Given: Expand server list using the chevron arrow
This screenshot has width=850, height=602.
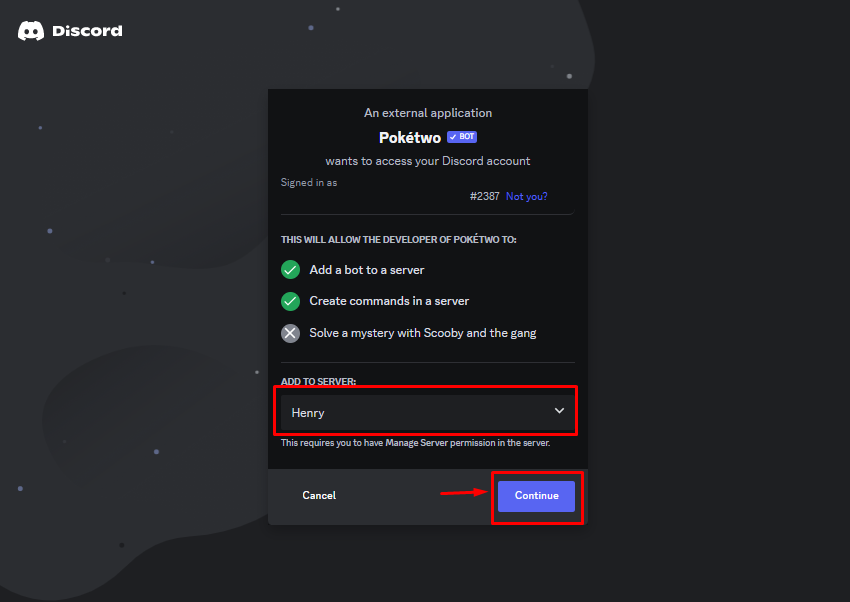Looking at the screenshot, I should coord(559,411).
